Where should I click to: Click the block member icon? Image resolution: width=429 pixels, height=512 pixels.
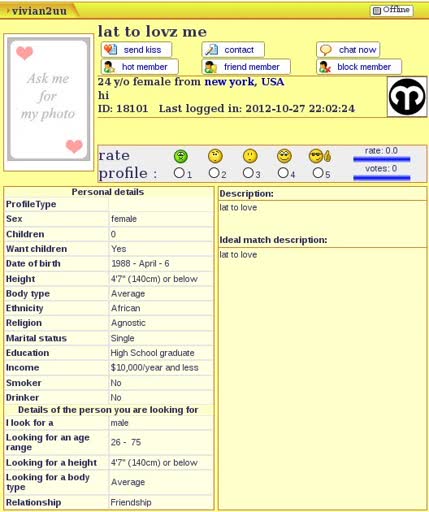(x=325, y=67)
